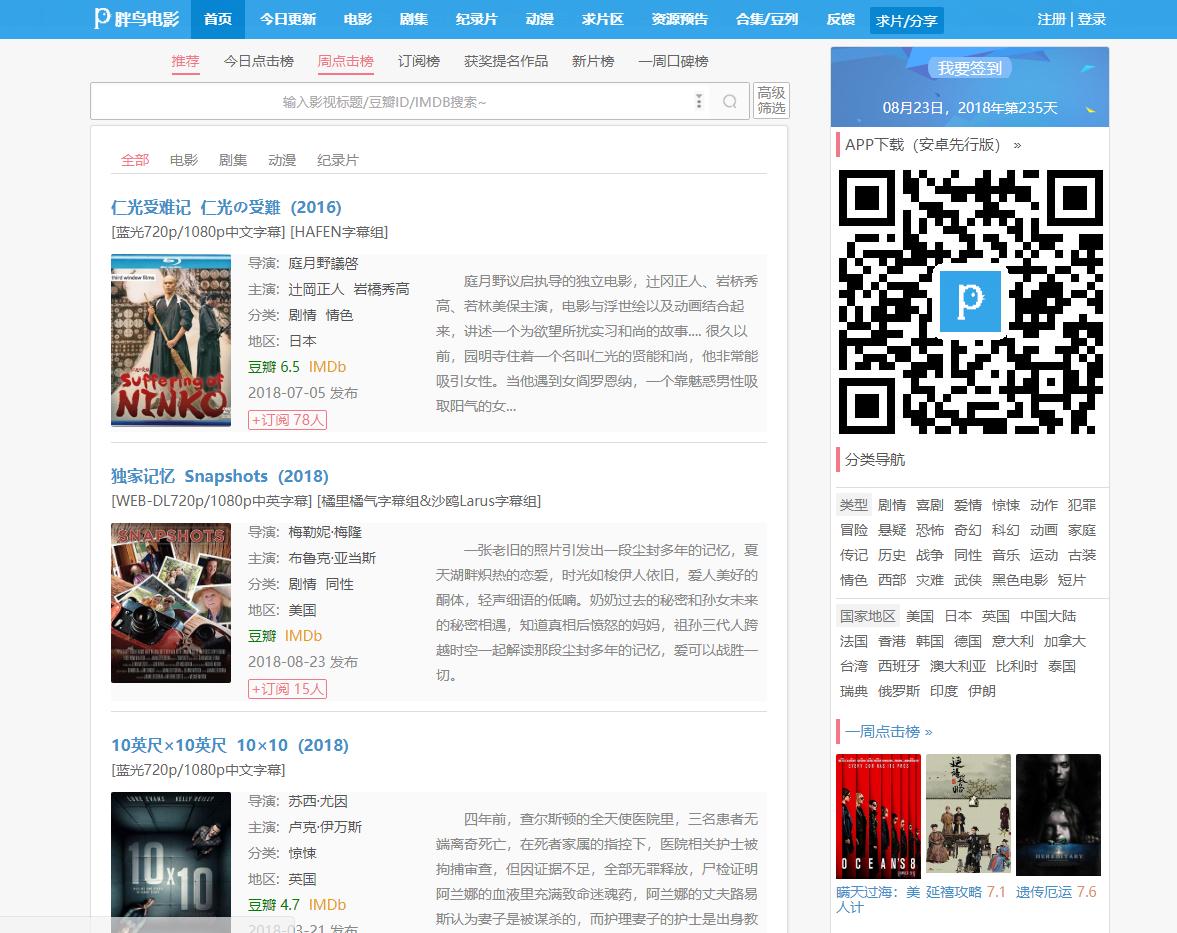The height and width of the screenshot is (933, 1177).
Task: Click the search magnifier icon
Action: [x=730, y=101]
